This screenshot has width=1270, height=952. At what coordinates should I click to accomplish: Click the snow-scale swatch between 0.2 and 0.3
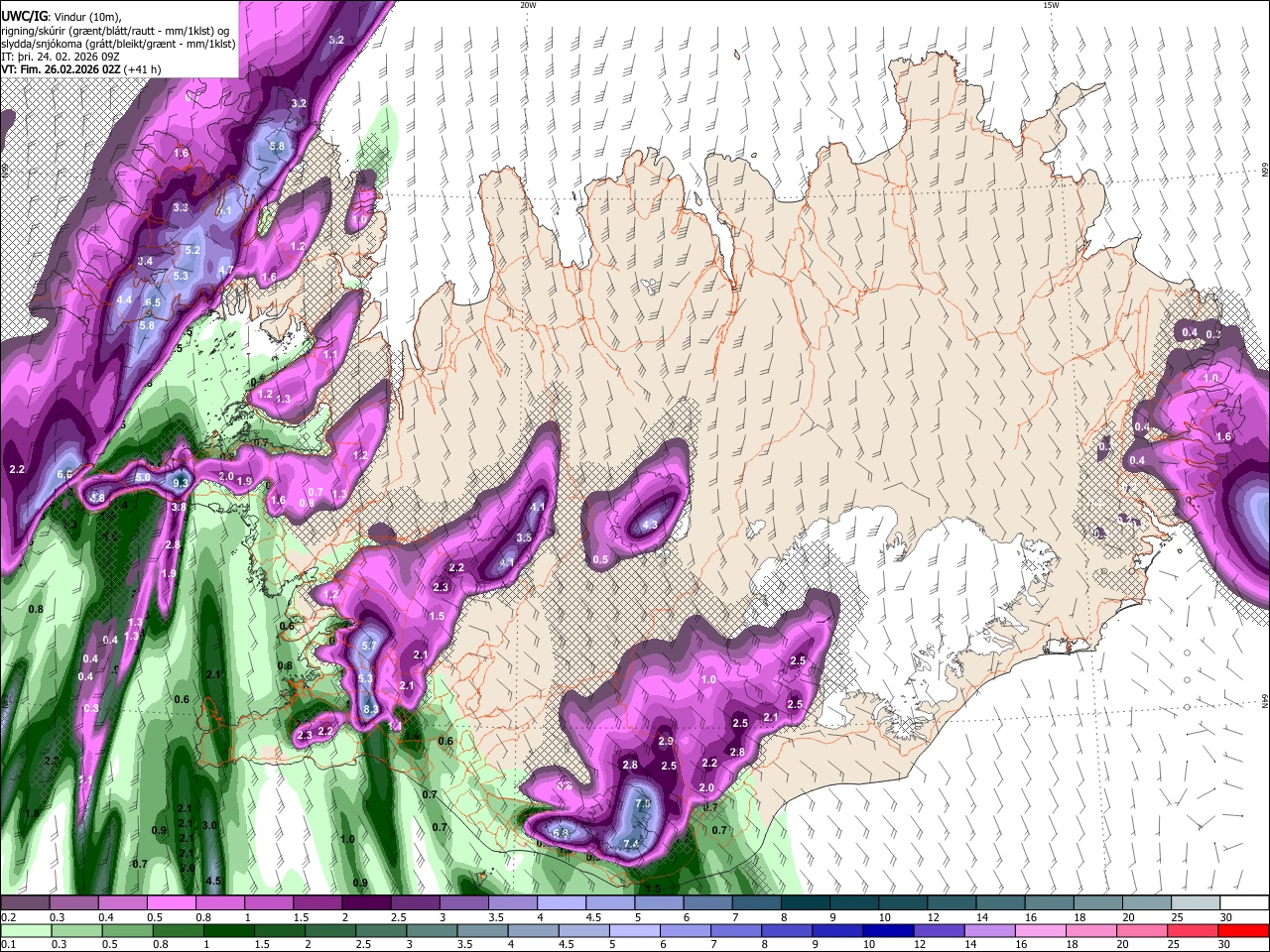click(24, 903)
